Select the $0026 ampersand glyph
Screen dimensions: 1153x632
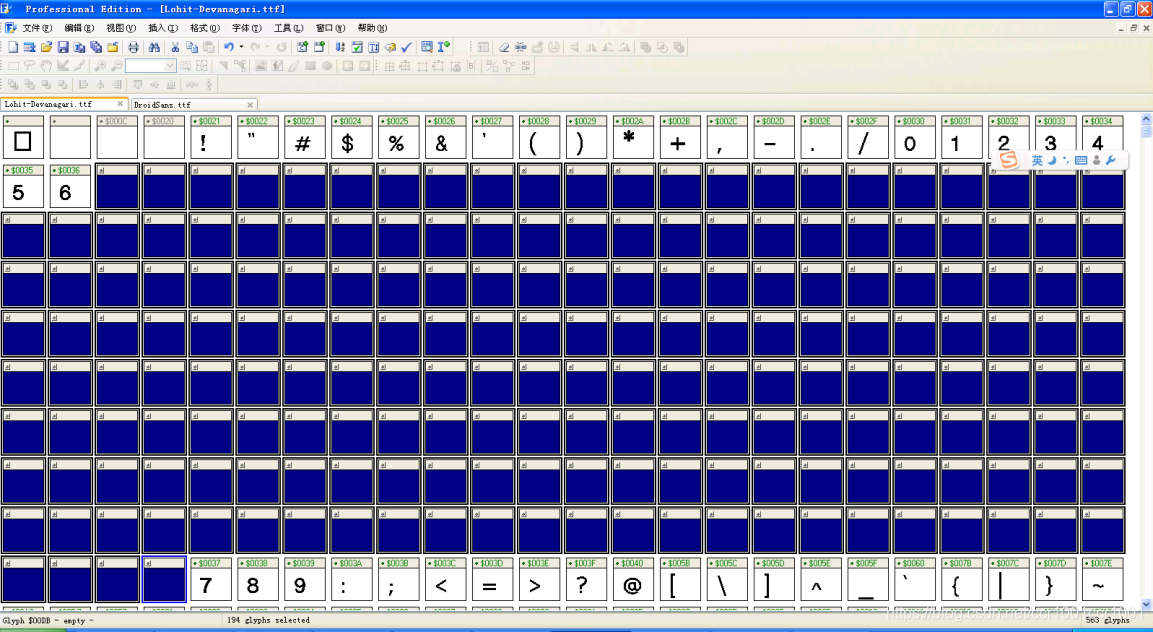pos(446,137)
